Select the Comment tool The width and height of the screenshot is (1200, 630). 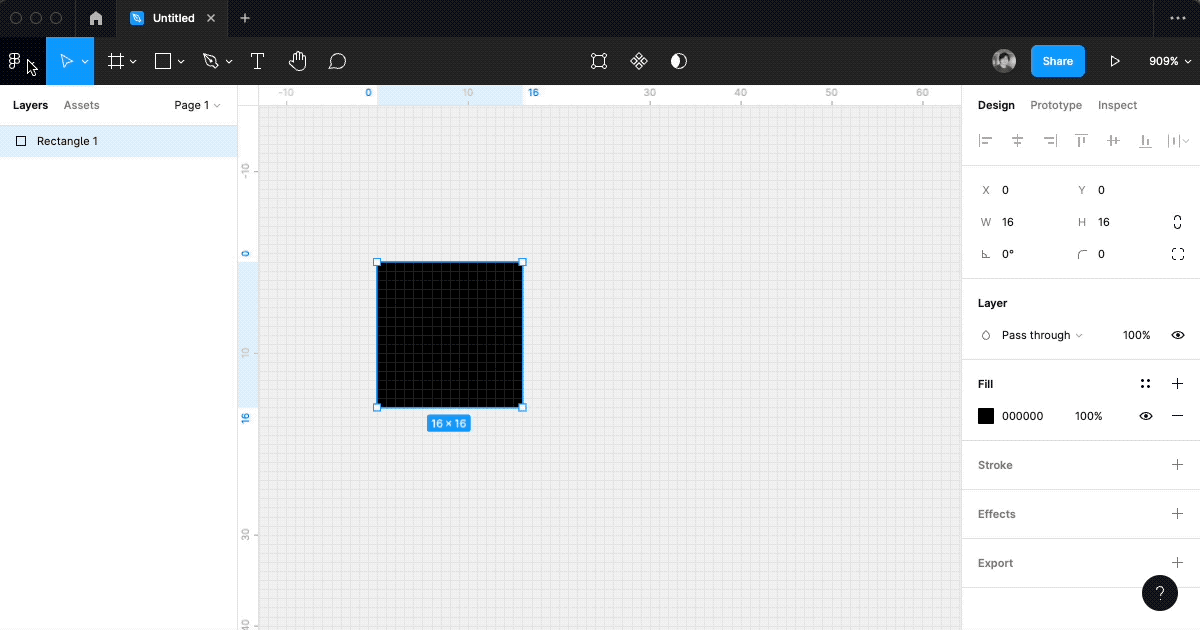tap(337, 61)
